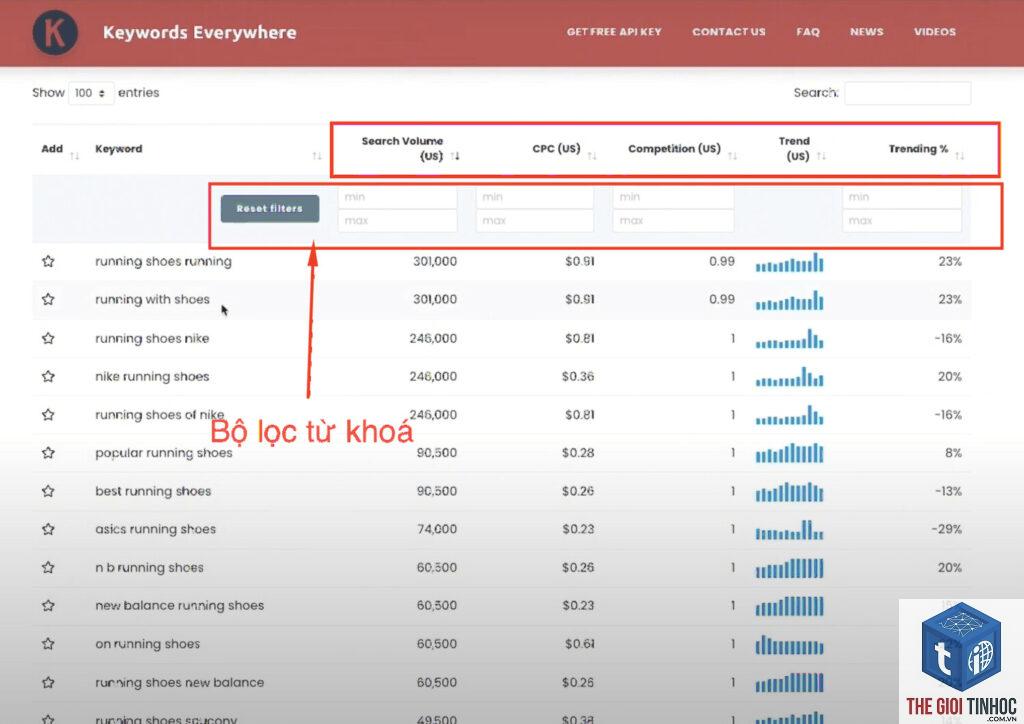This screenshot has width=1024, height=724.
Task: Sort by the Add column arrows
Action: click(x=74, y=155)
